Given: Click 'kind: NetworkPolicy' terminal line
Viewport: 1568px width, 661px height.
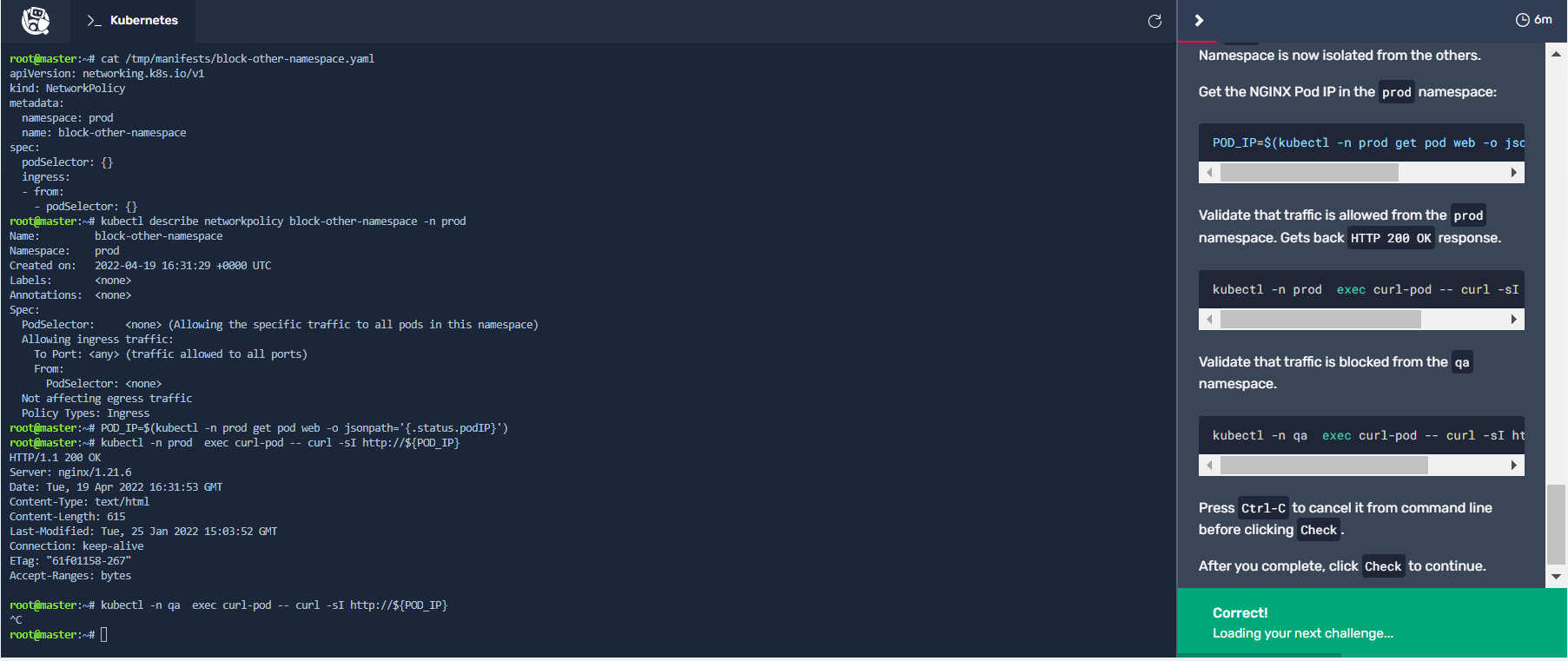Looking at the screenshot, I should point(67,89).
